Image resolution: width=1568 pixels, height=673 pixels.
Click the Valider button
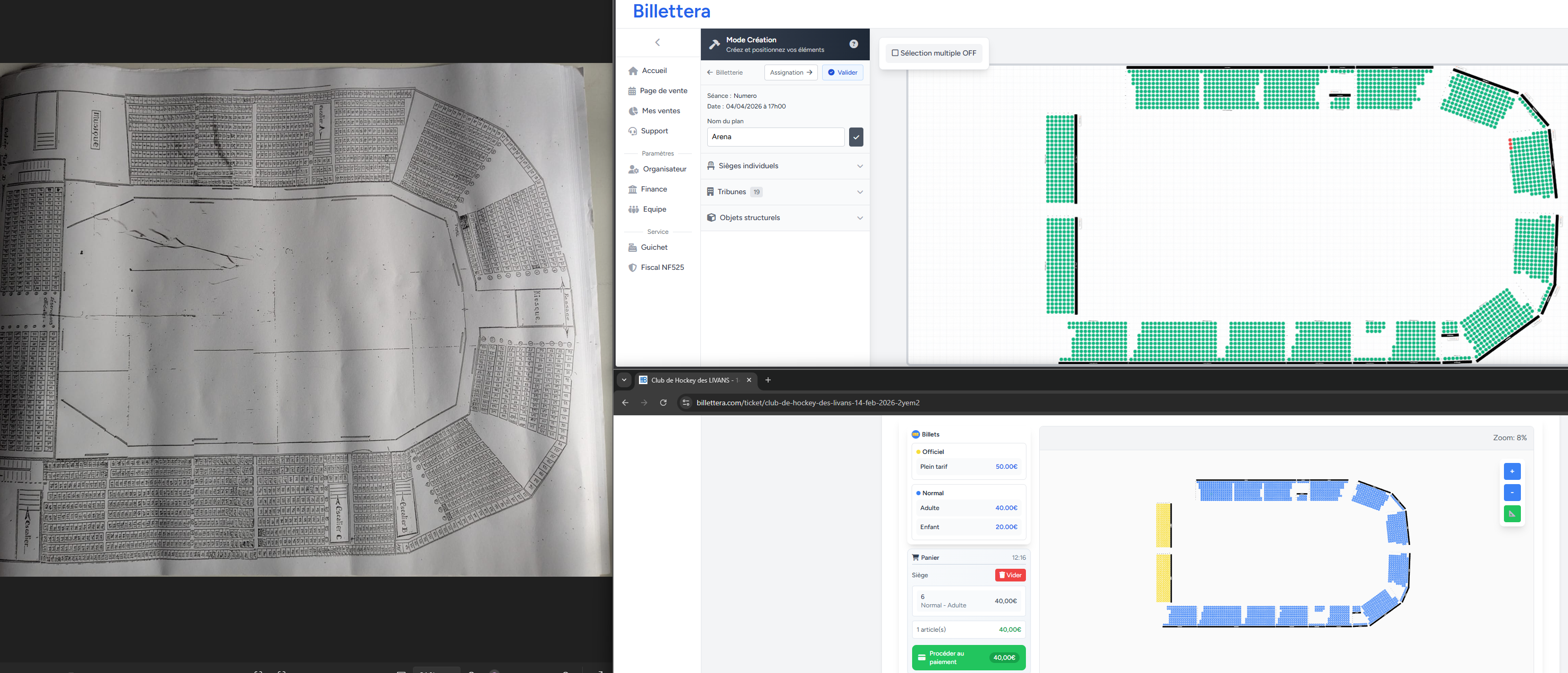[842, 72]
